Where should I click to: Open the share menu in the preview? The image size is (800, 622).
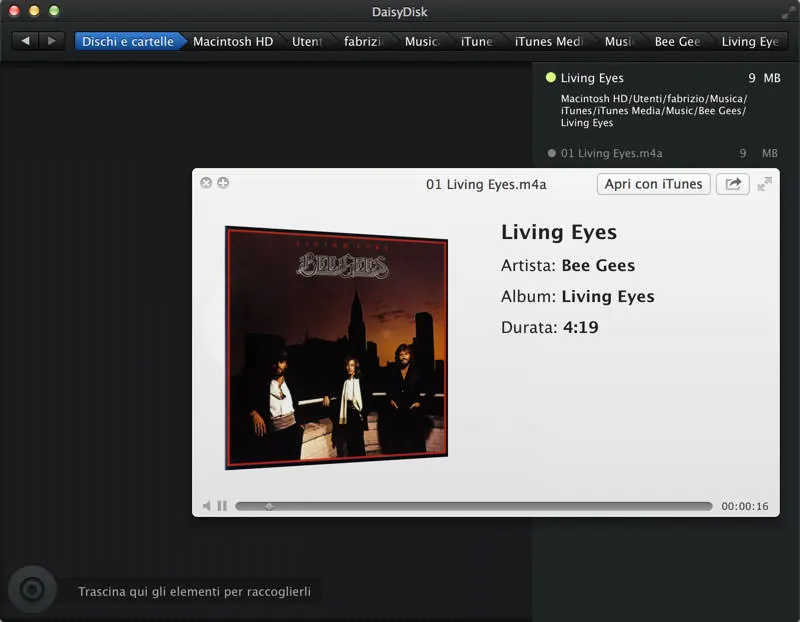(733, 184)
